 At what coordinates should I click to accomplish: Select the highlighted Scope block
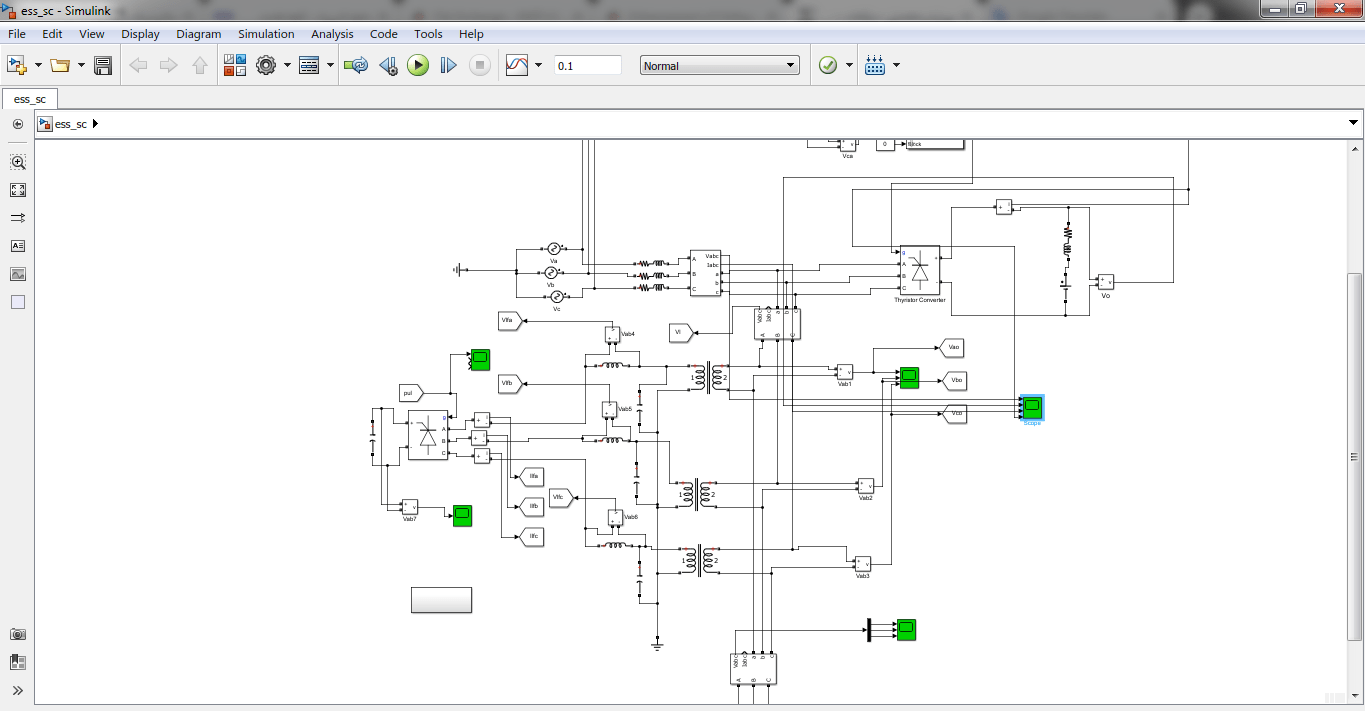tap(1032, 407)
